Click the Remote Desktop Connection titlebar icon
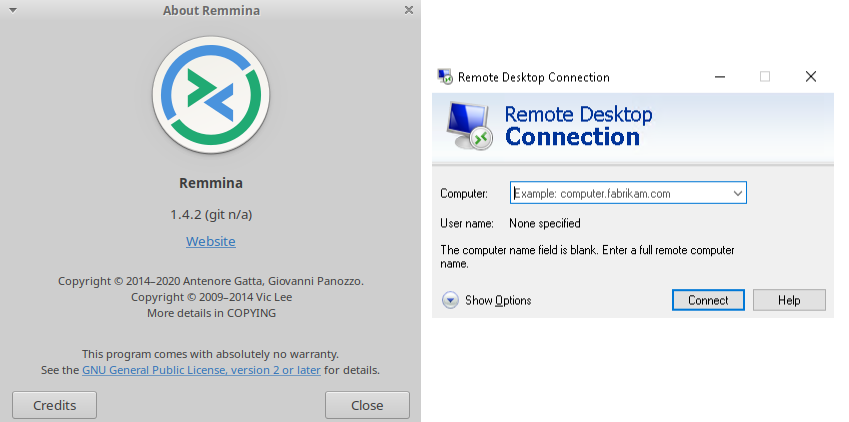 pyautogui.click(x=445, y=76)
